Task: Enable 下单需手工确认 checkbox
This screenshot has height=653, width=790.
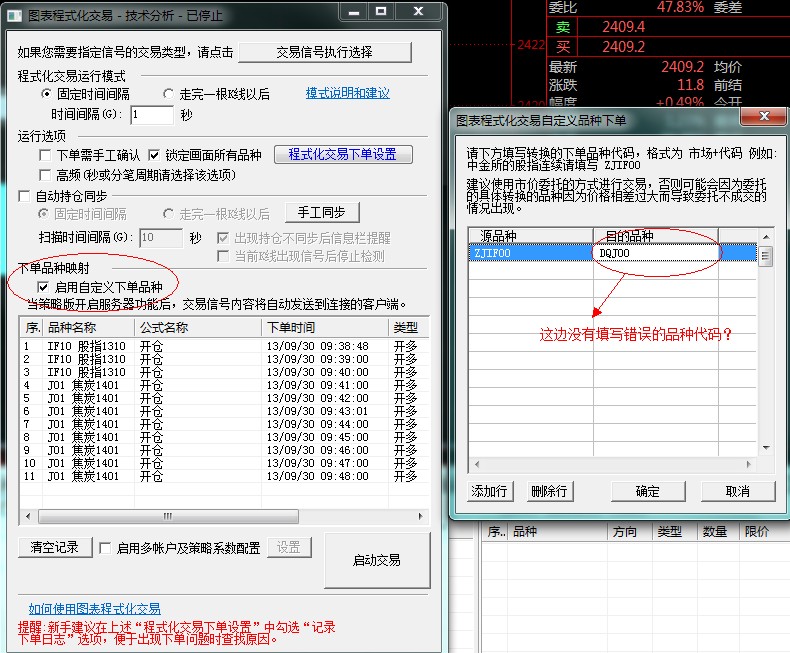Action: (45, 155)
